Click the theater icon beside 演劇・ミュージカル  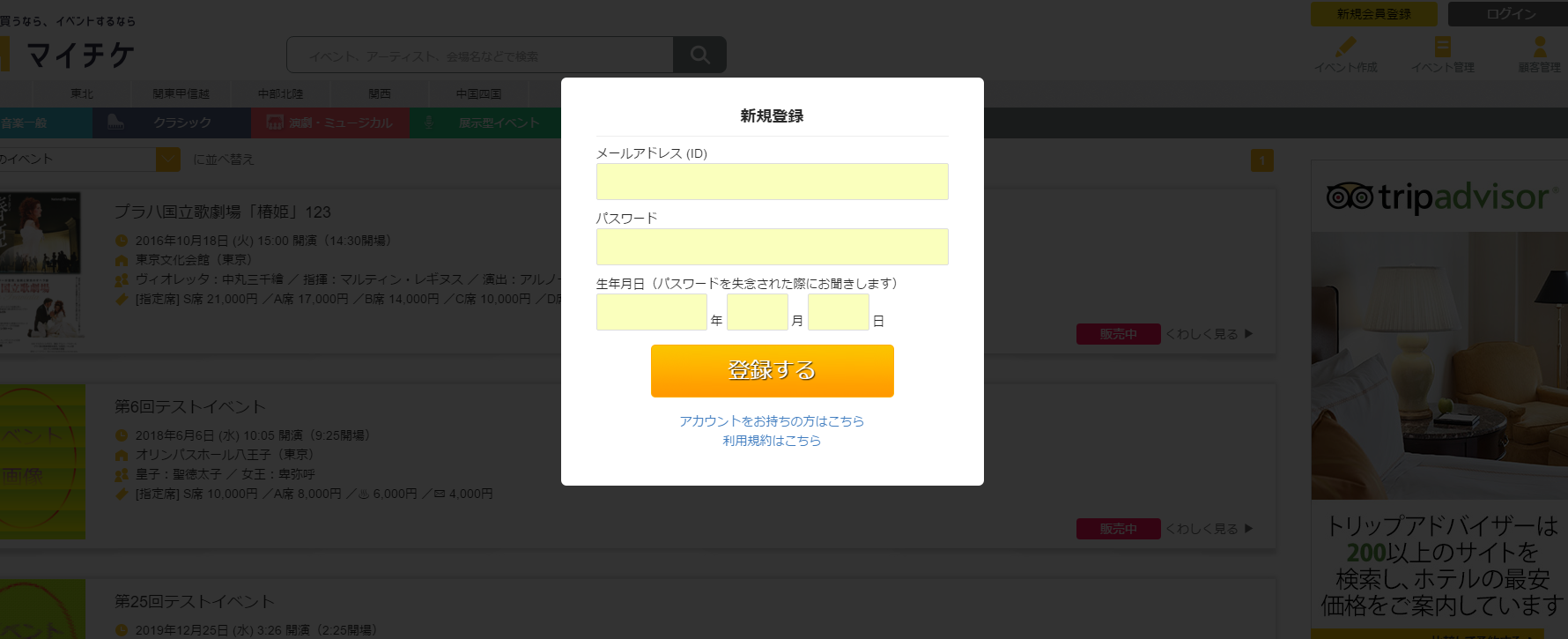(275, 123)
